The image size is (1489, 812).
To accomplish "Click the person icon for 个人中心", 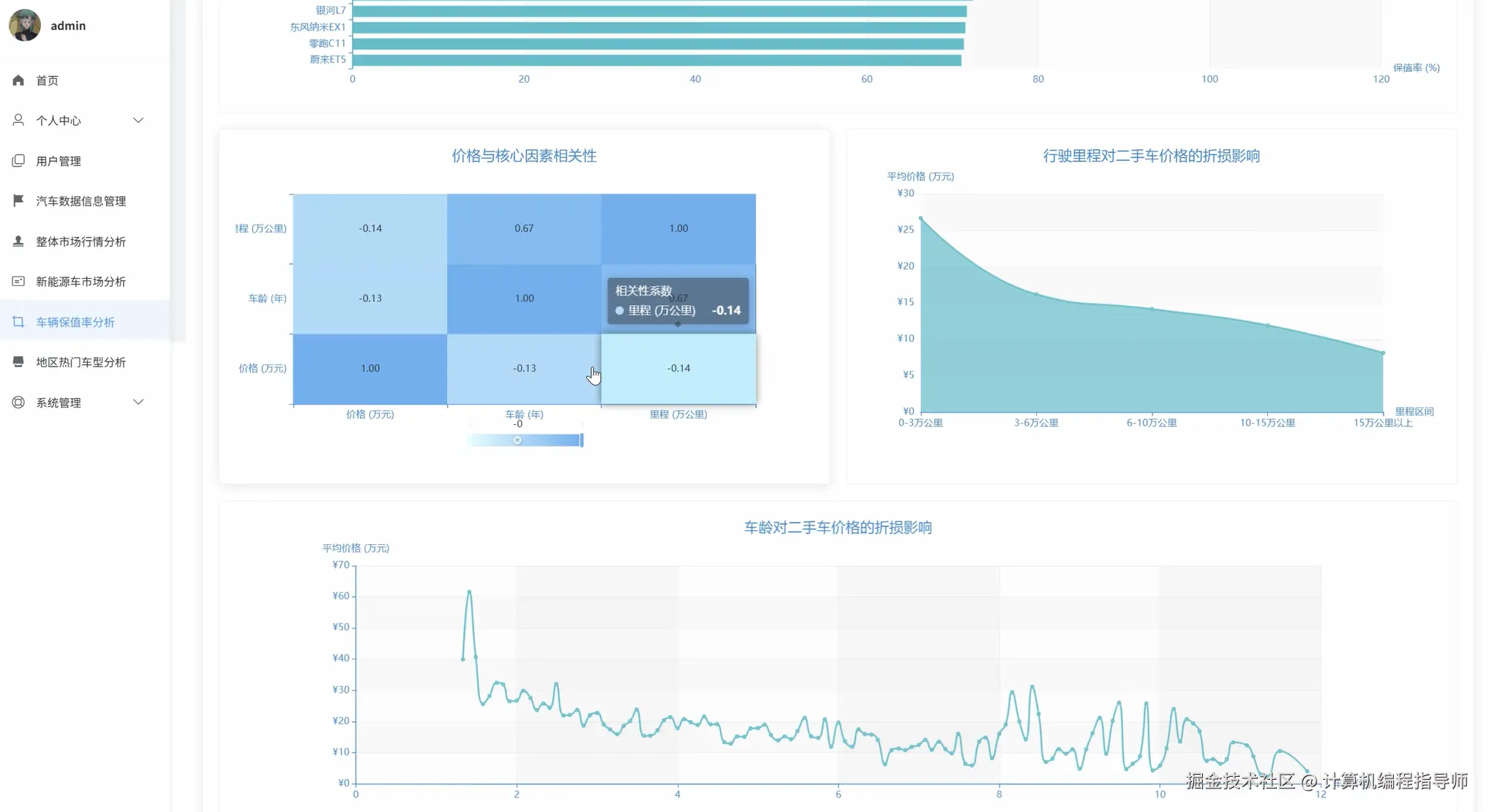I will click(18, 120).
